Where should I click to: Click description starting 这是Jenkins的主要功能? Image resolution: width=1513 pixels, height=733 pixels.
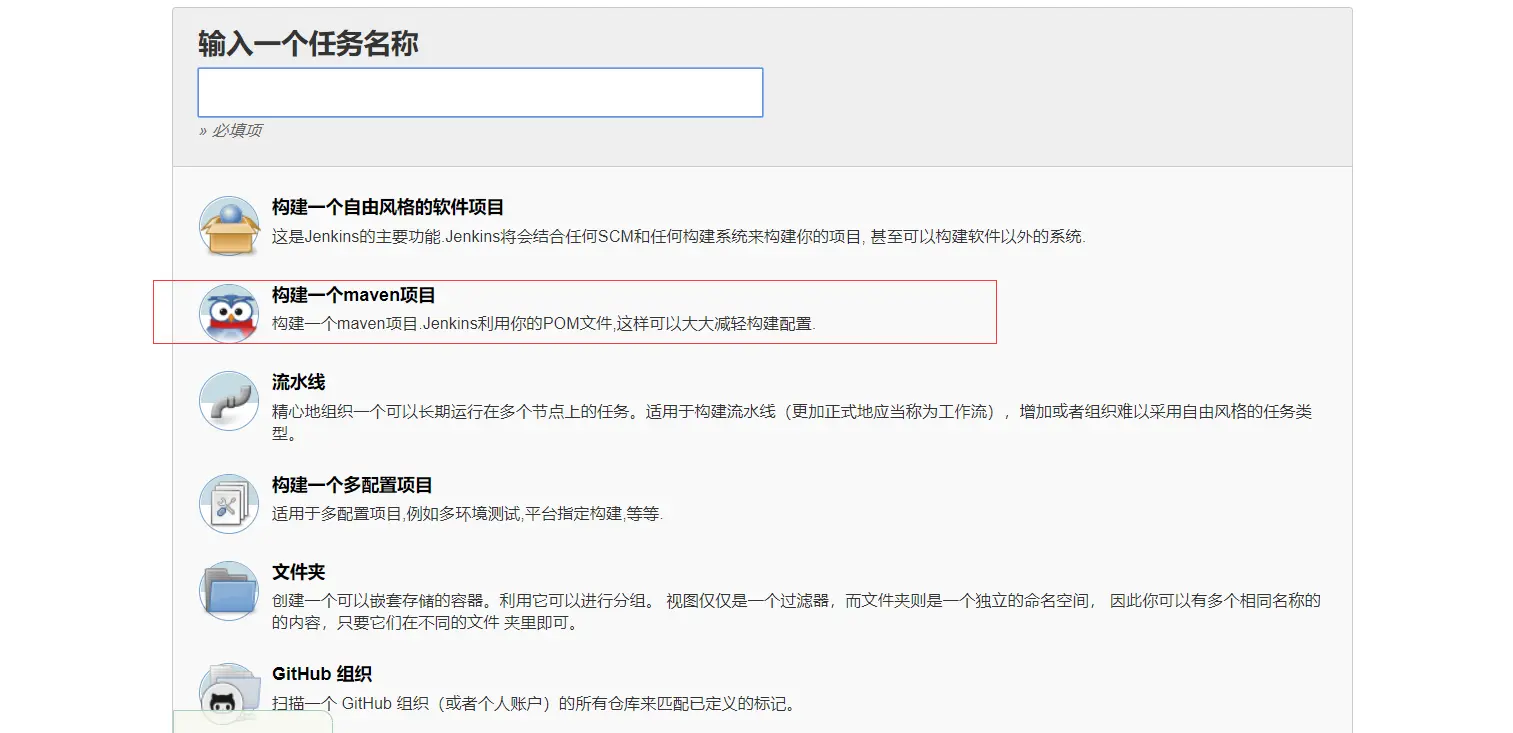coord(679,237)
